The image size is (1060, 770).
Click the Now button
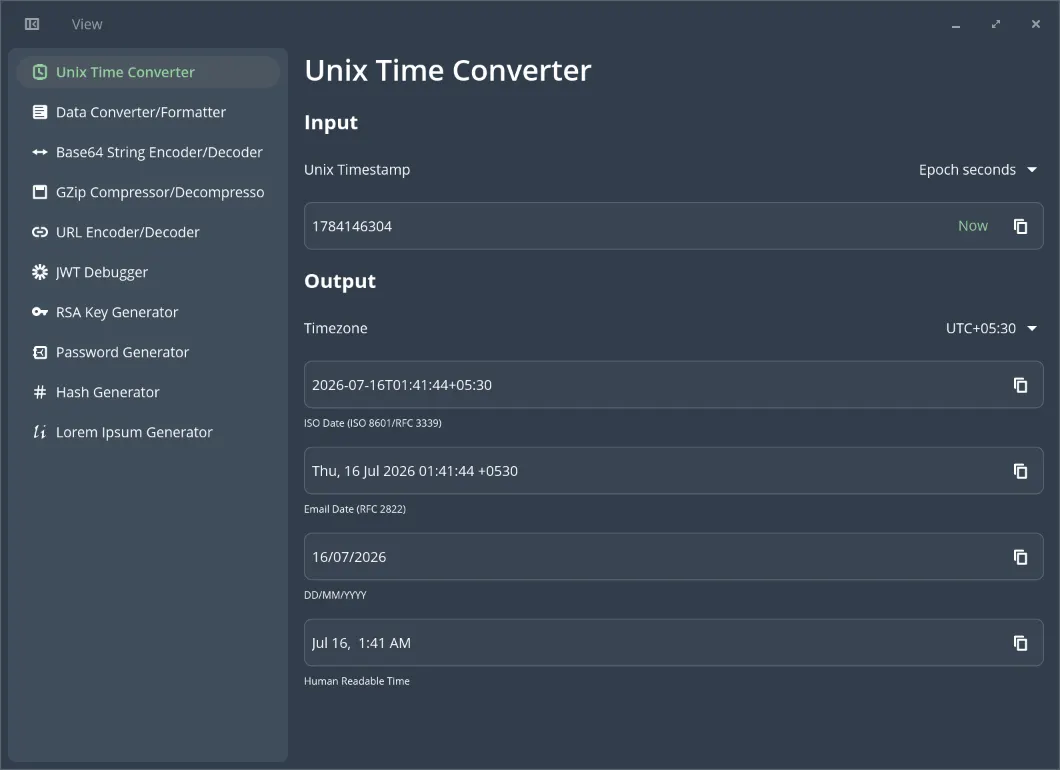[973, 226]
